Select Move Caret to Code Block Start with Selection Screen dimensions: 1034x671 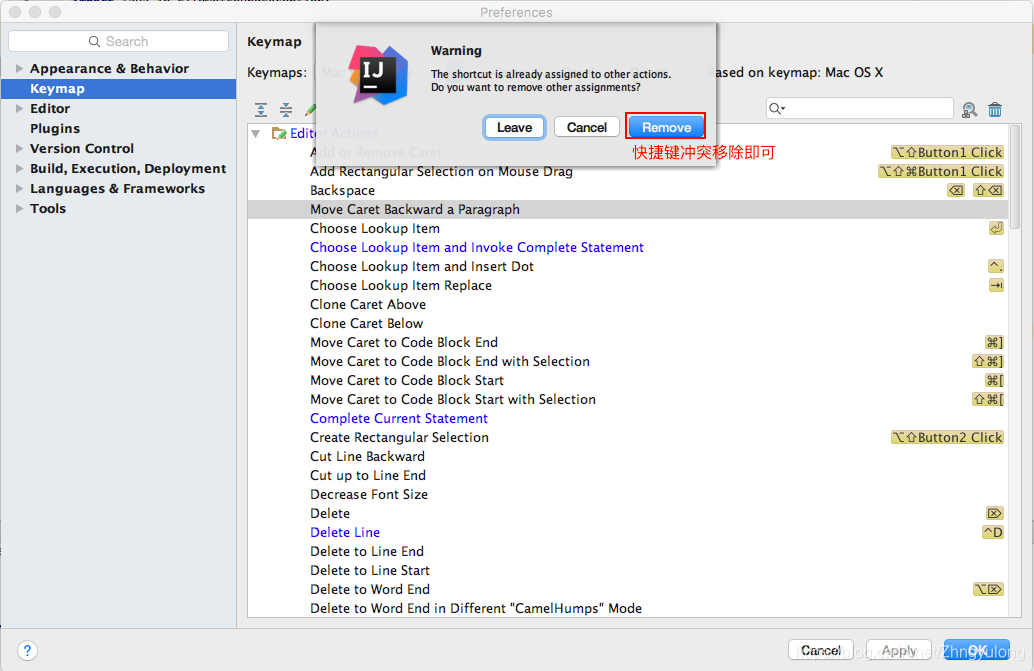point(453,400)
